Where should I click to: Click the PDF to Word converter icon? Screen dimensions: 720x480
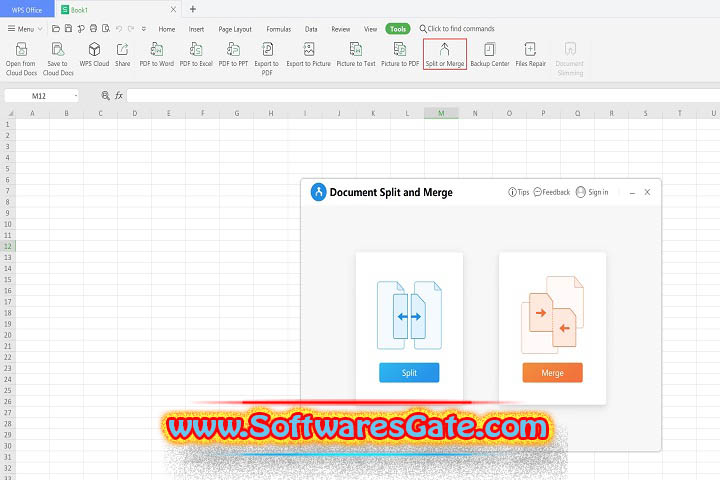[157, 55]
